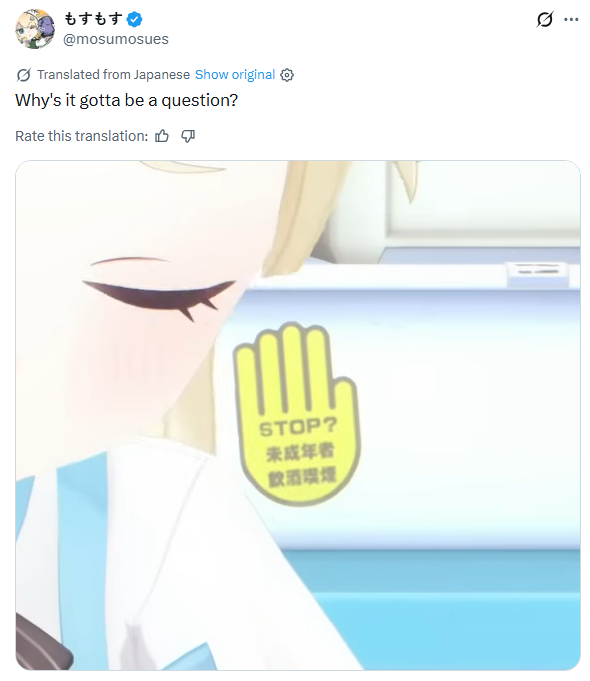Click the blue verified checkmark badge
Viewport: 590px width, 681px height.
[x=134, y=19]
